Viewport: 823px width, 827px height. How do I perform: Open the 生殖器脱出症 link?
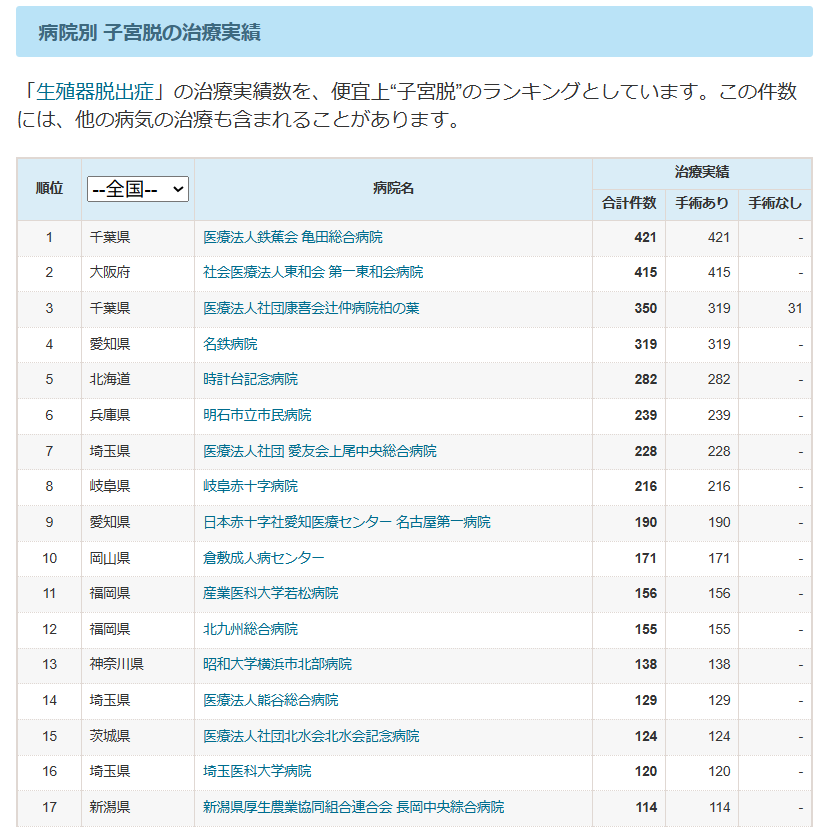(x=95, y=92)
